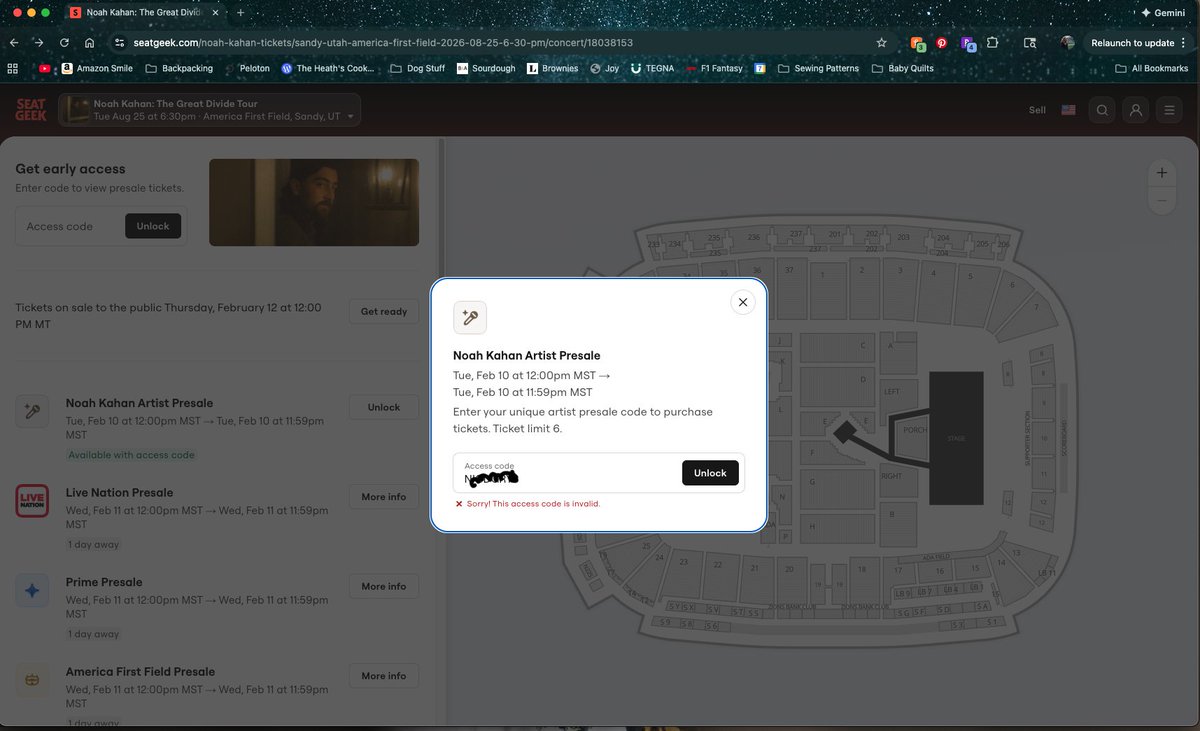Click the Live Nation logo icon
Screen dimensions: 1200x731
tap(32, 501)
